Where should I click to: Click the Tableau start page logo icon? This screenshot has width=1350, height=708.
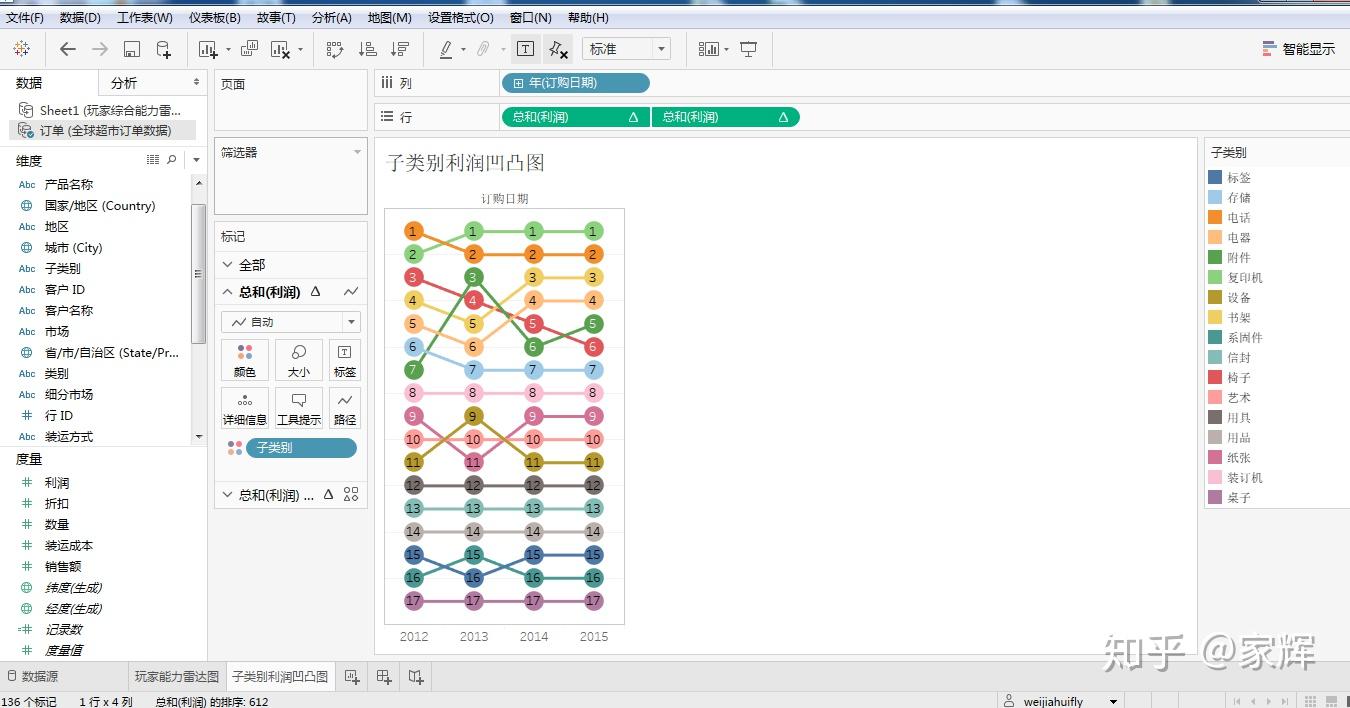tap(21, 48)
